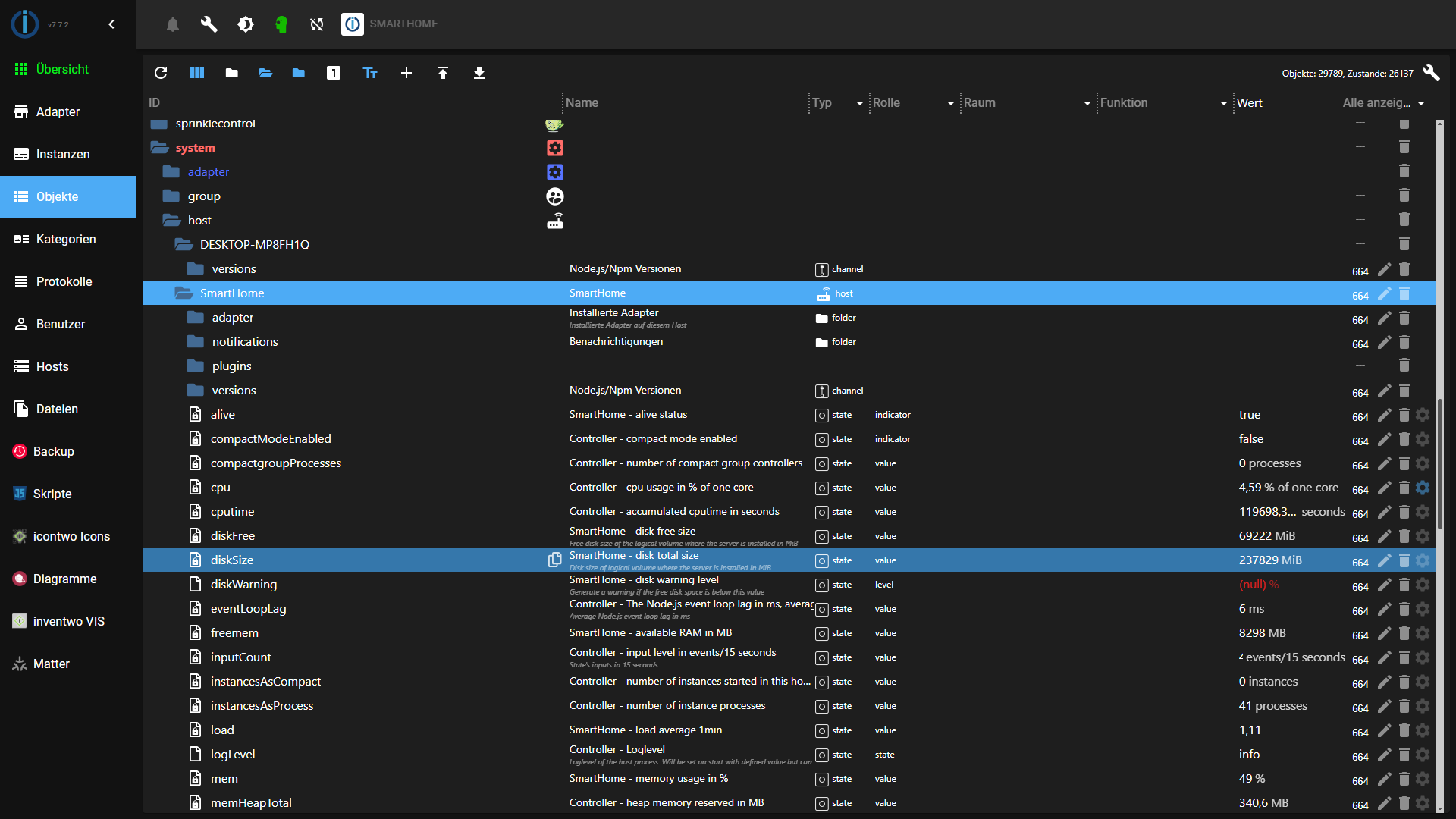Open custom settings gear for cpu
Image resolution: width=1456 pixels, height=819 pixels.
tap(1423, 488)
